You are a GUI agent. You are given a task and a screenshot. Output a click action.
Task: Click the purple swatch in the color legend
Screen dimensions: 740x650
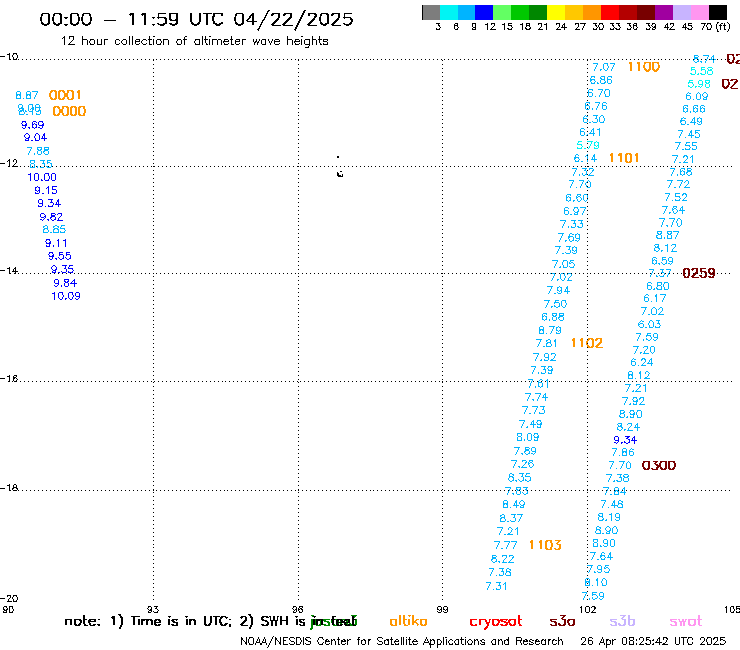pyautogui.click(x=664, y=12)
